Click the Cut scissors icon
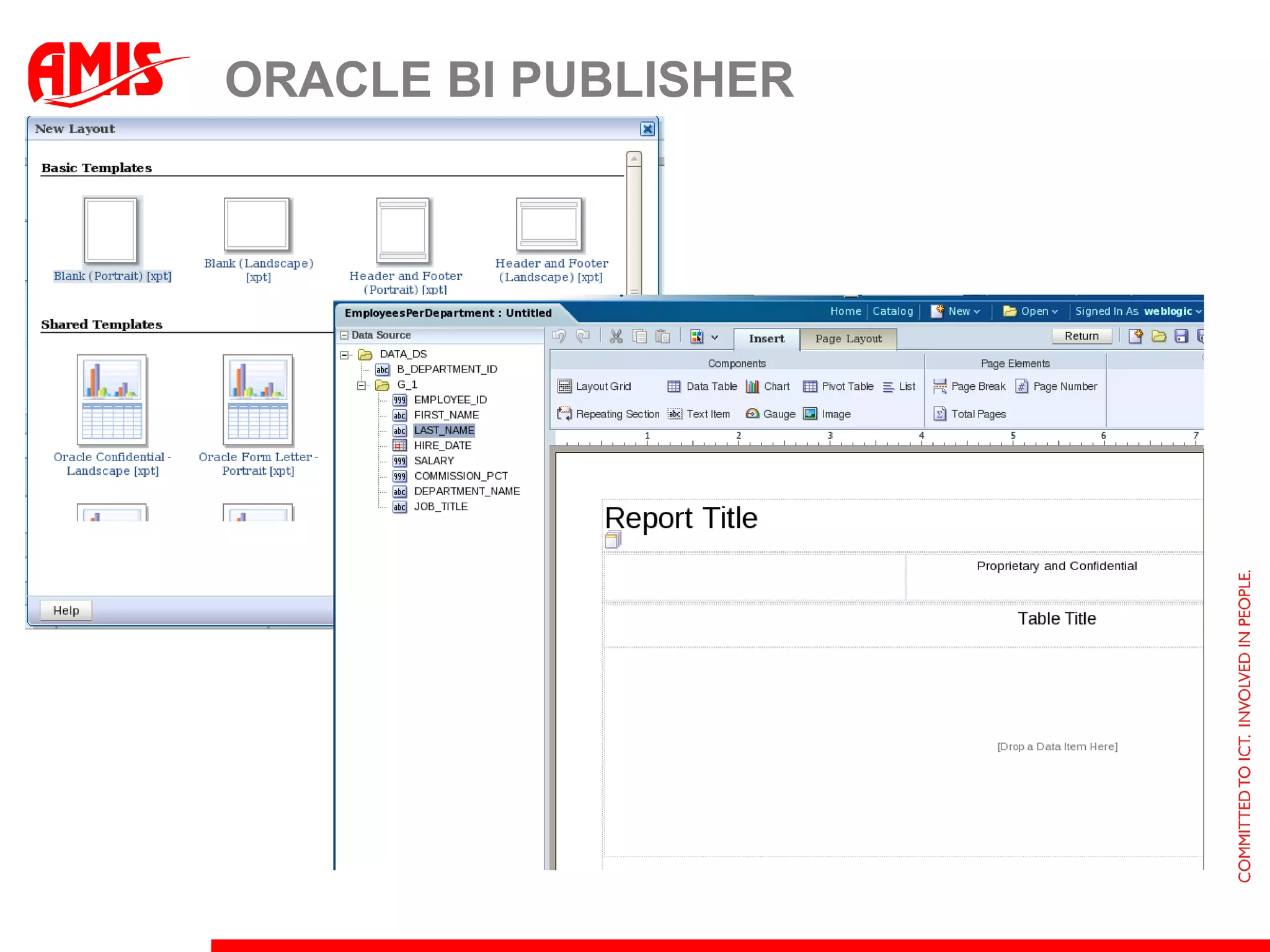The height and width of the screenshot is (952, 1270). (616, 336)
